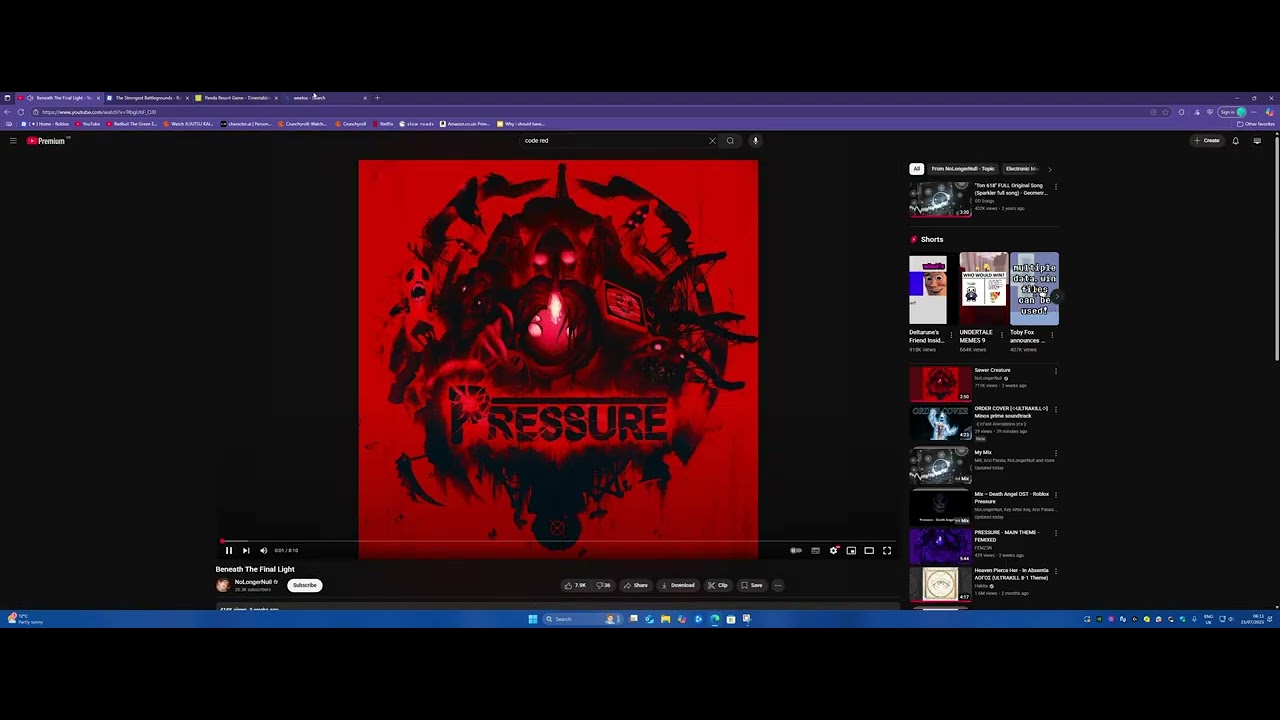Clear the YouTube search text

[x=712, y=141]
